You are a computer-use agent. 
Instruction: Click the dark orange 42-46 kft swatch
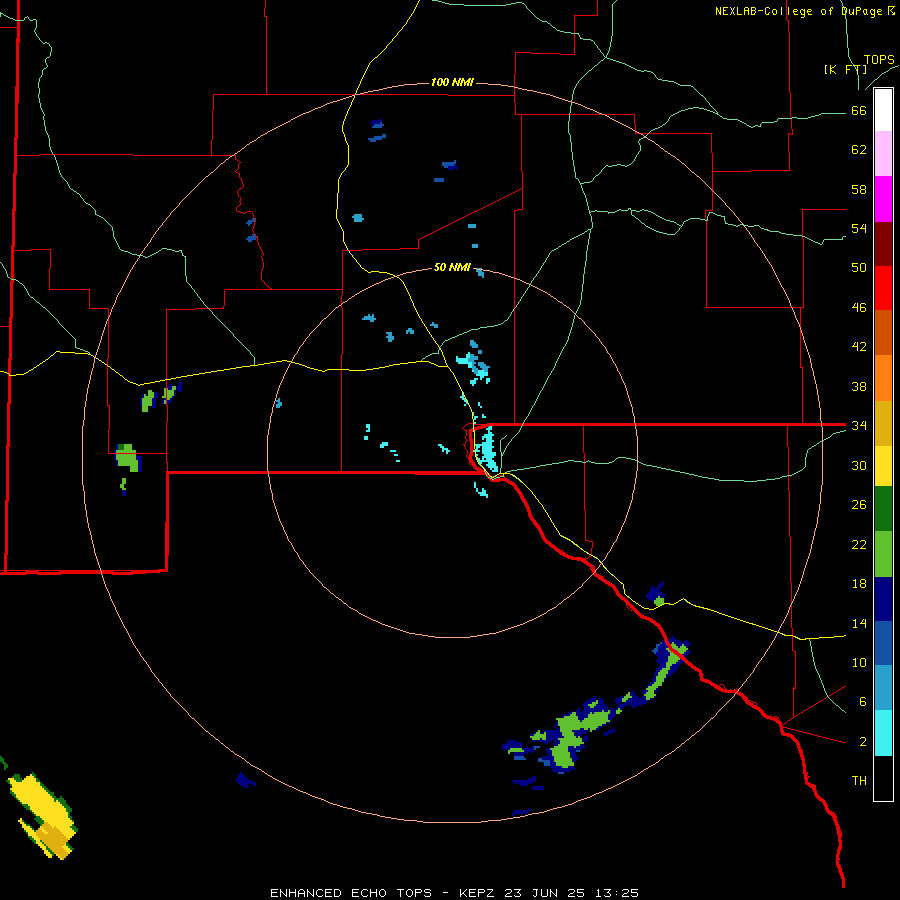883,332
